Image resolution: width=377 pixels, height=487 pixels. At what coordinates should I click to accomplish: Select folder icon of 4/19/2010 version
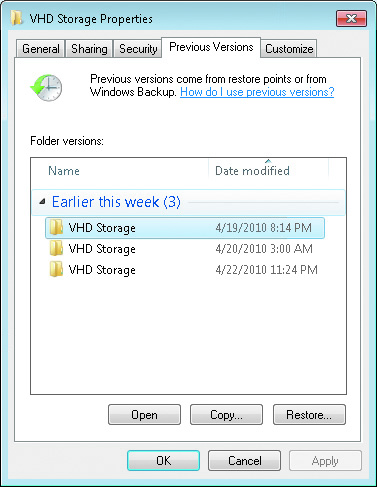pyautogui.click(x=56, y=228)
